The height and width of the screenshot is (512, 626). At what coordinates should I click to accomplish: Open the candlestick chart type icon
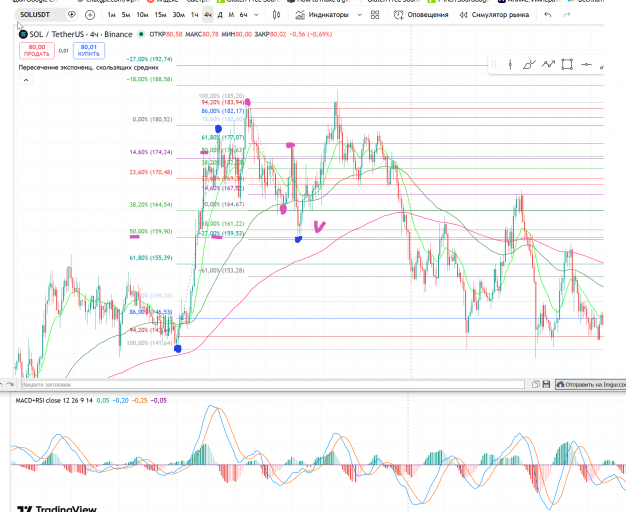pyautogui.click(x=276, y=15)
